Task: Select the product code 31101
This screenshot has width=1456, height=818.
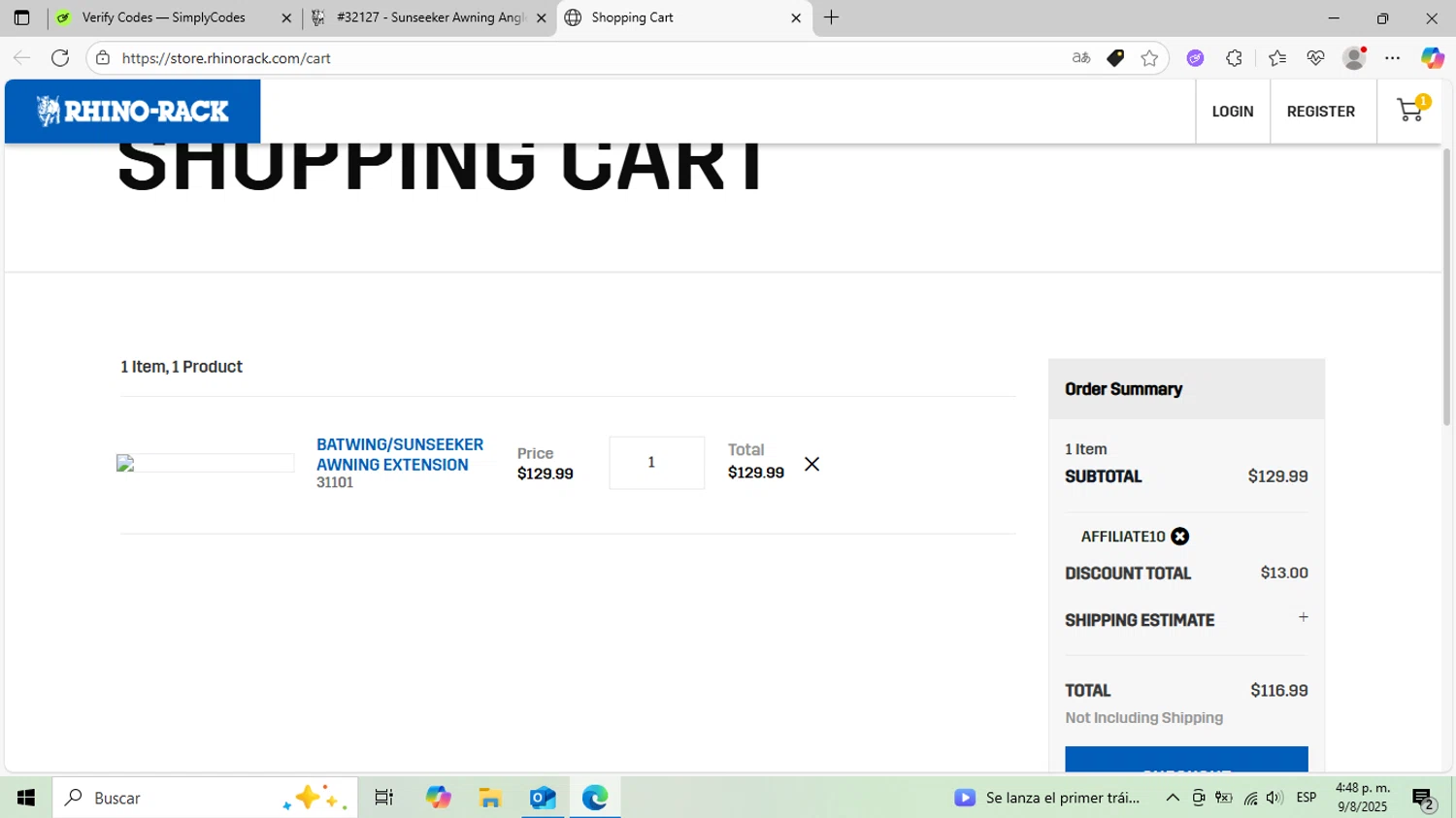Action: coord(335,482)
